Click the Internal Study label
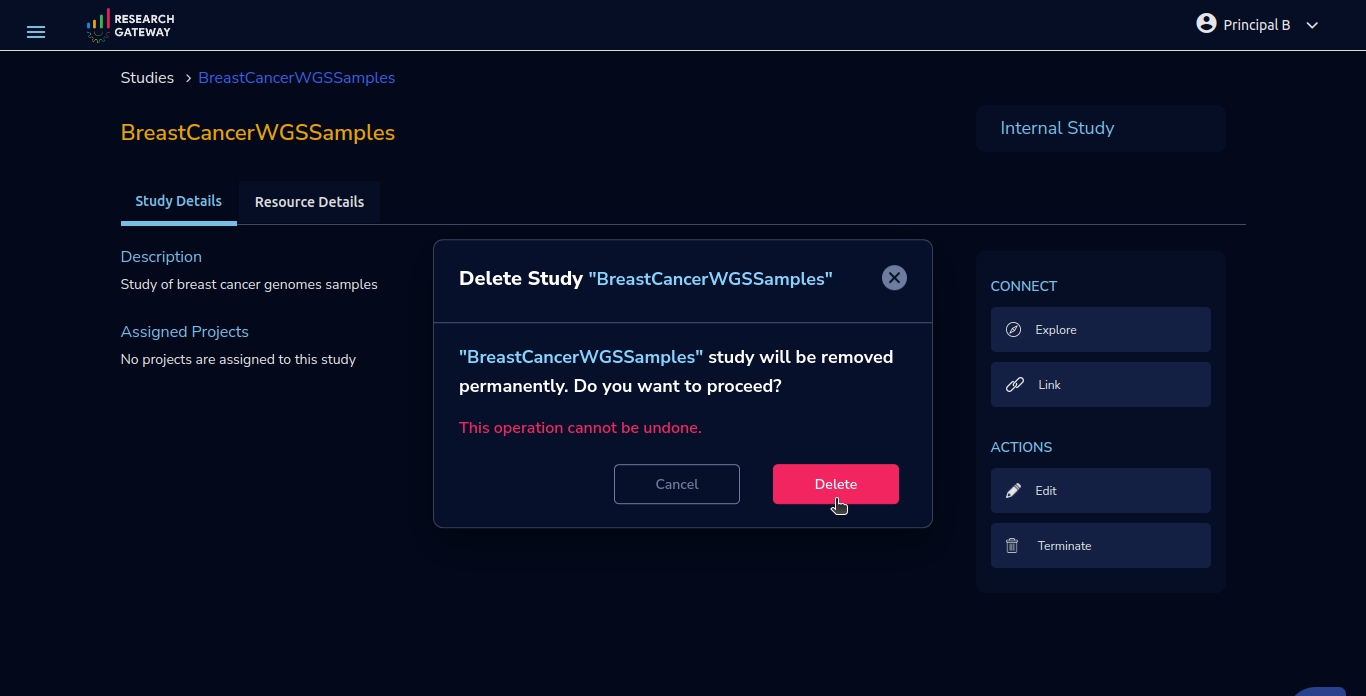This screenshot has width=1366, height=696. point(1057,128)
